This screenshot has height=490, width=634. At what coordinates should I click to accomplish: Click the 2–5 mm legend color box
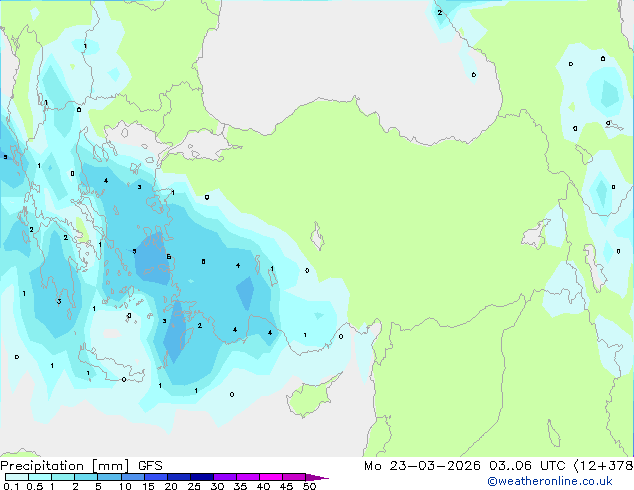(x=86, y=477)
